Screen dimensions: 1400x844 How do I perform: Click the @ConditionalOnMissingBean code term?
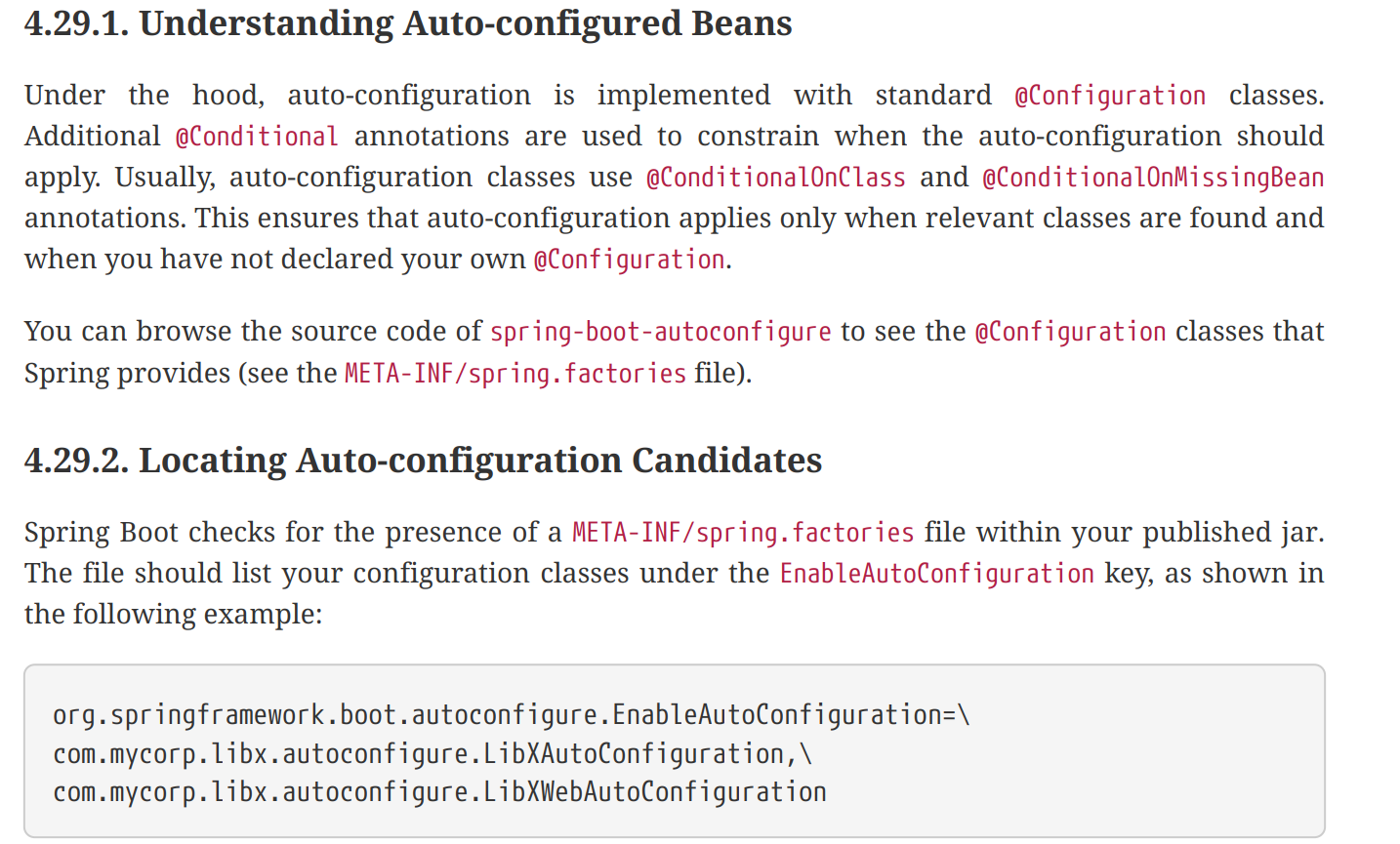(x=1153, y=178)
